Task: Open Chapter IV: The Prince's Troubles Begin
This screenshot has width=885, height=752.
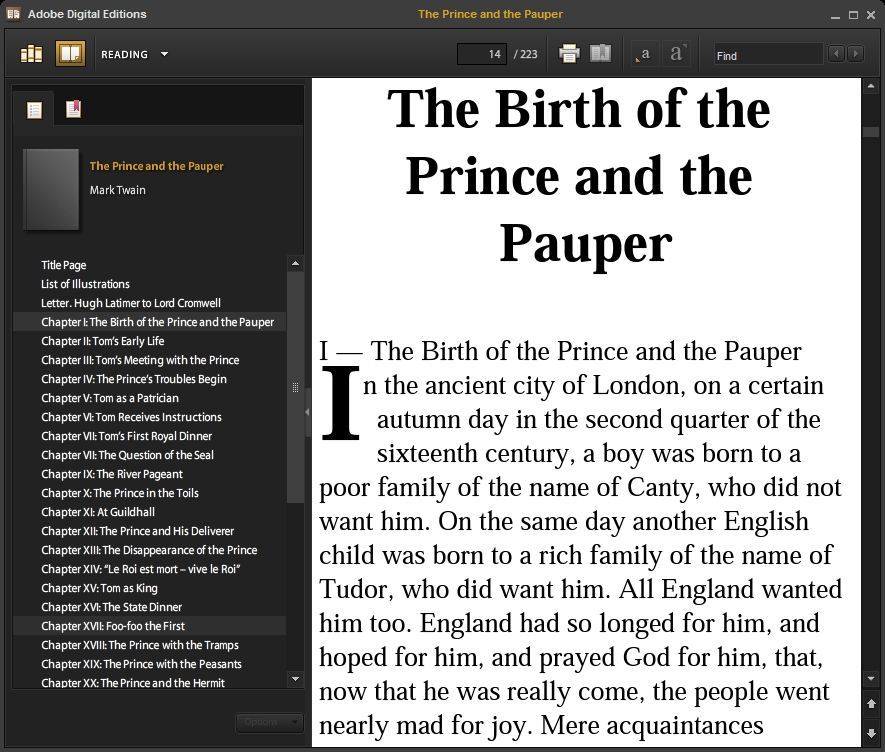Action: pos(134,379)
